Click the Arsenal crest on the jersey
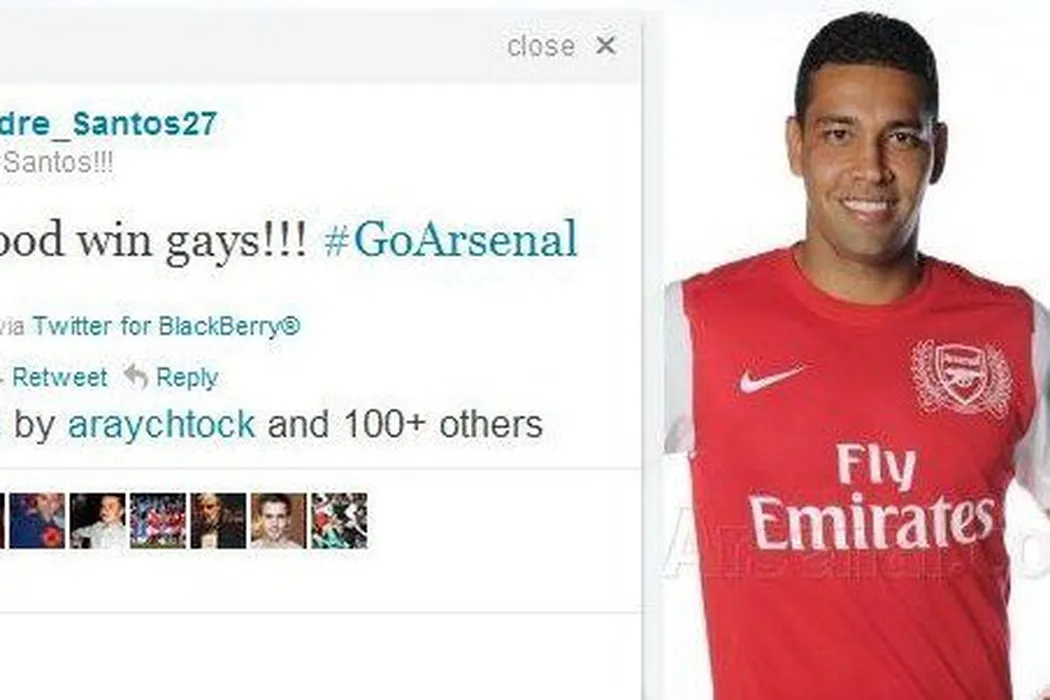The width and height of the screenshot is (1050, 700). 960,377
